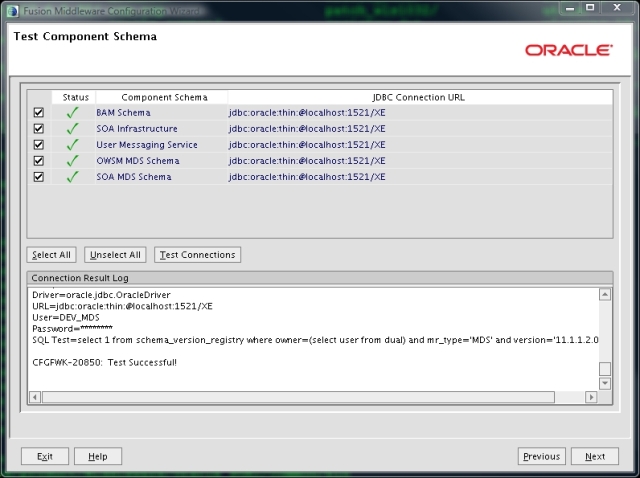Click the Oracle logo
This screenshot has height=478, width=640.
pyautogui.click(x=569, y=50)
